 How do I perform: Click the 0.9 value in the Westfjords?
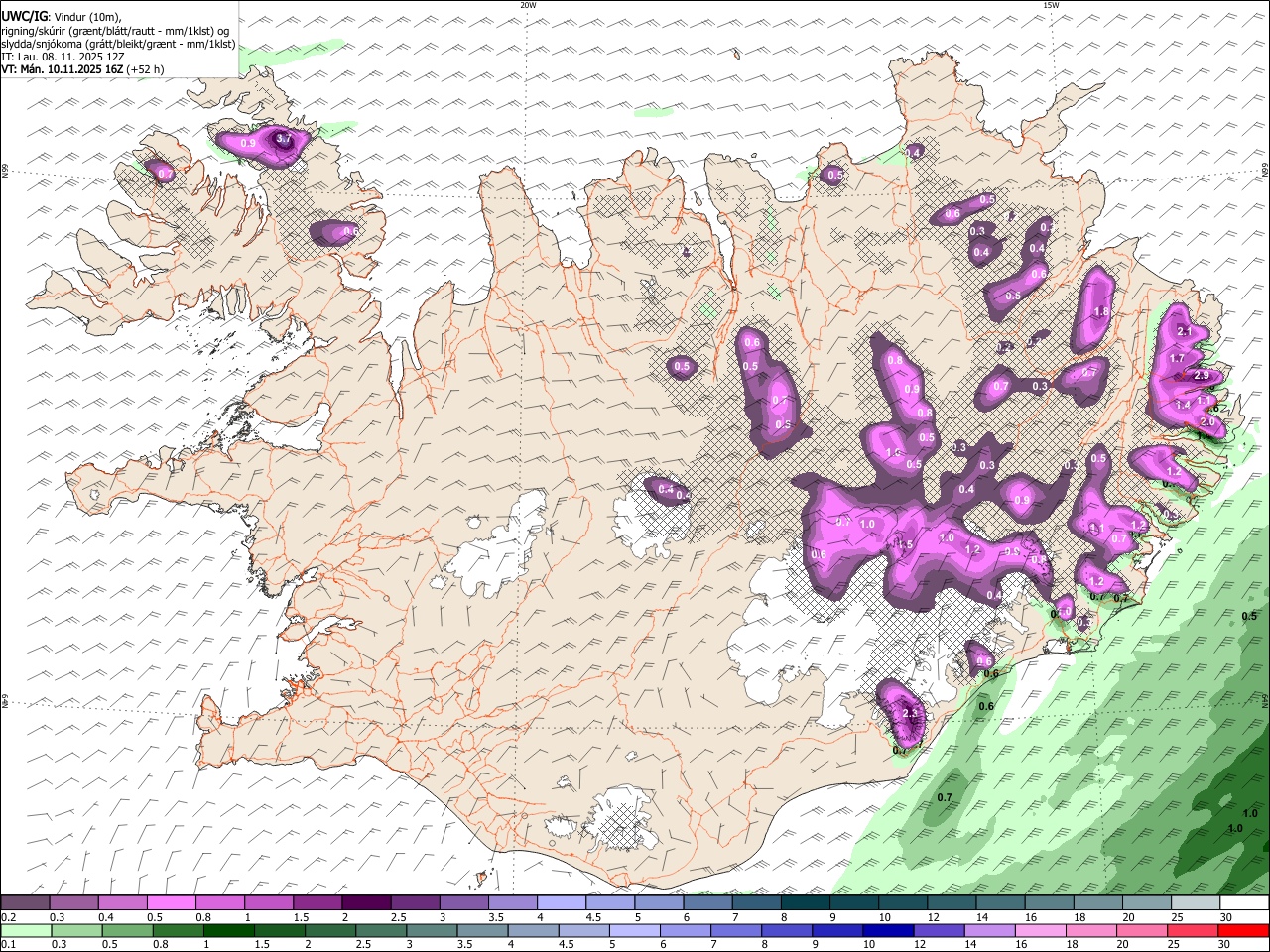(x=248, y=144)
